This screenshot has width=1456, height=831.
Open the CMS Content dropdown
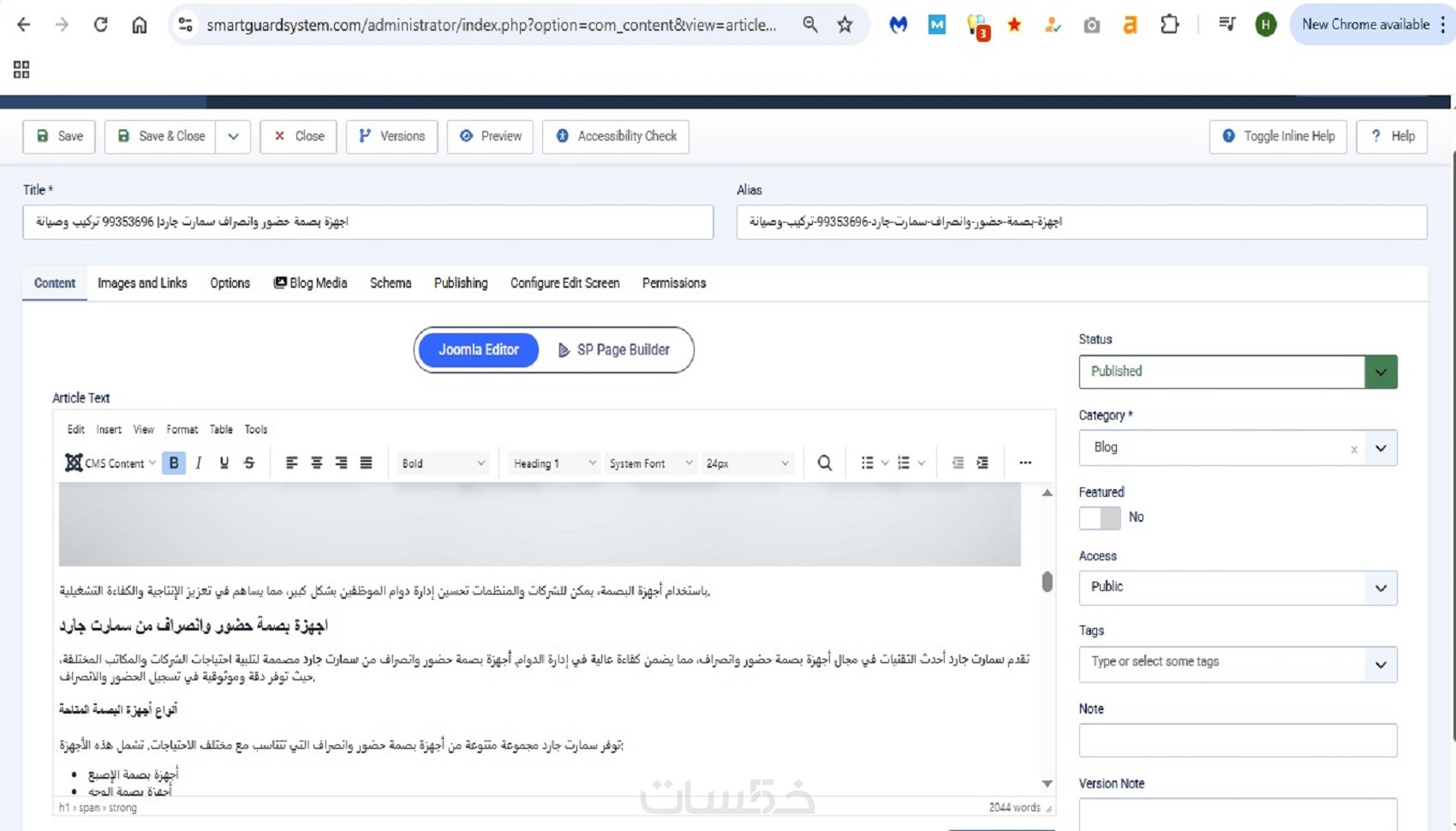tap(110, 463)
